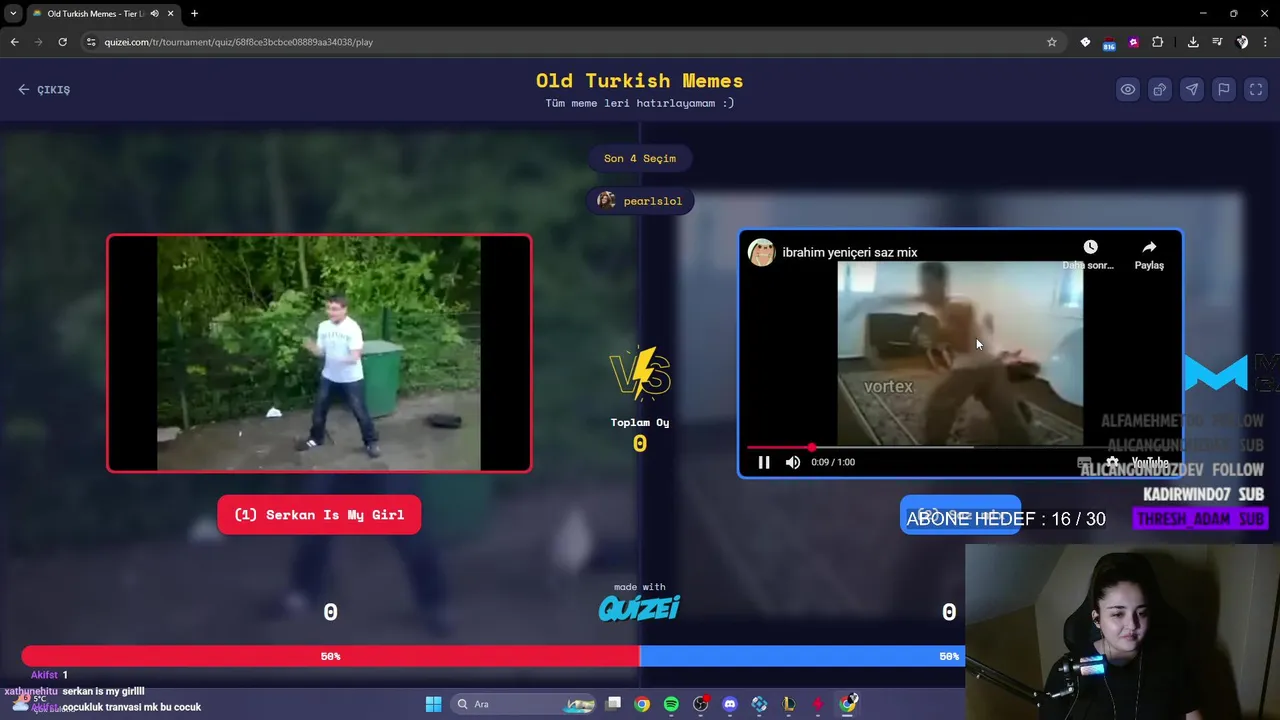The height and width of the screenshot is (720, 1280).
Task: Open the tab search dropdown arrow
Action: click(x=13, y=13)
